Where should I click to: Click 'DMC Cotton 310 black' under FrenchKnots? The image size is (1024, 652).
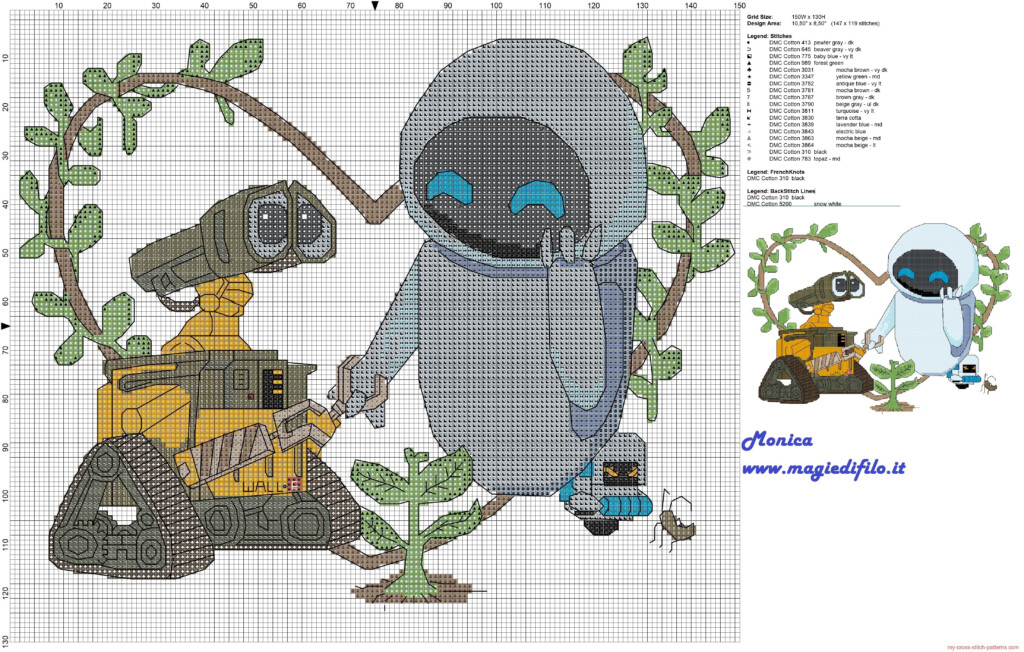776,178
